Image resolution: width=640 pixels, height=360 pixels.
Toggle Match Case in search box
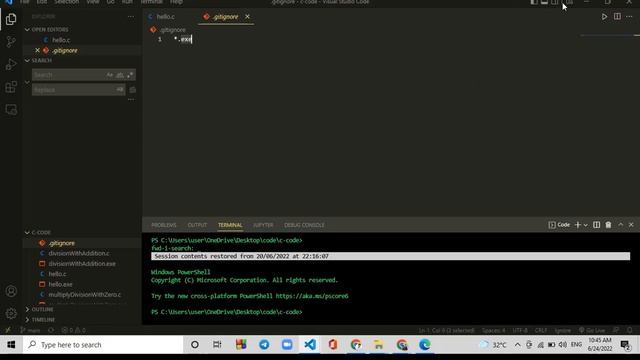coord(109,75)
